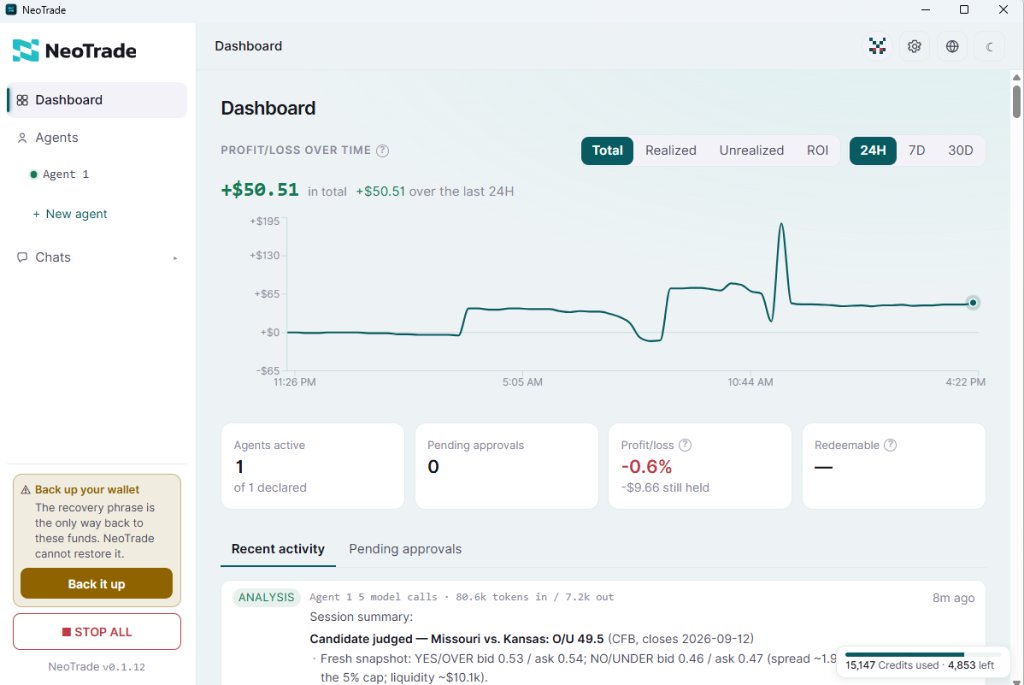Open Chats in the sidebar
This screenshot has width=1024, height=685.
click(x=97, y=257)
